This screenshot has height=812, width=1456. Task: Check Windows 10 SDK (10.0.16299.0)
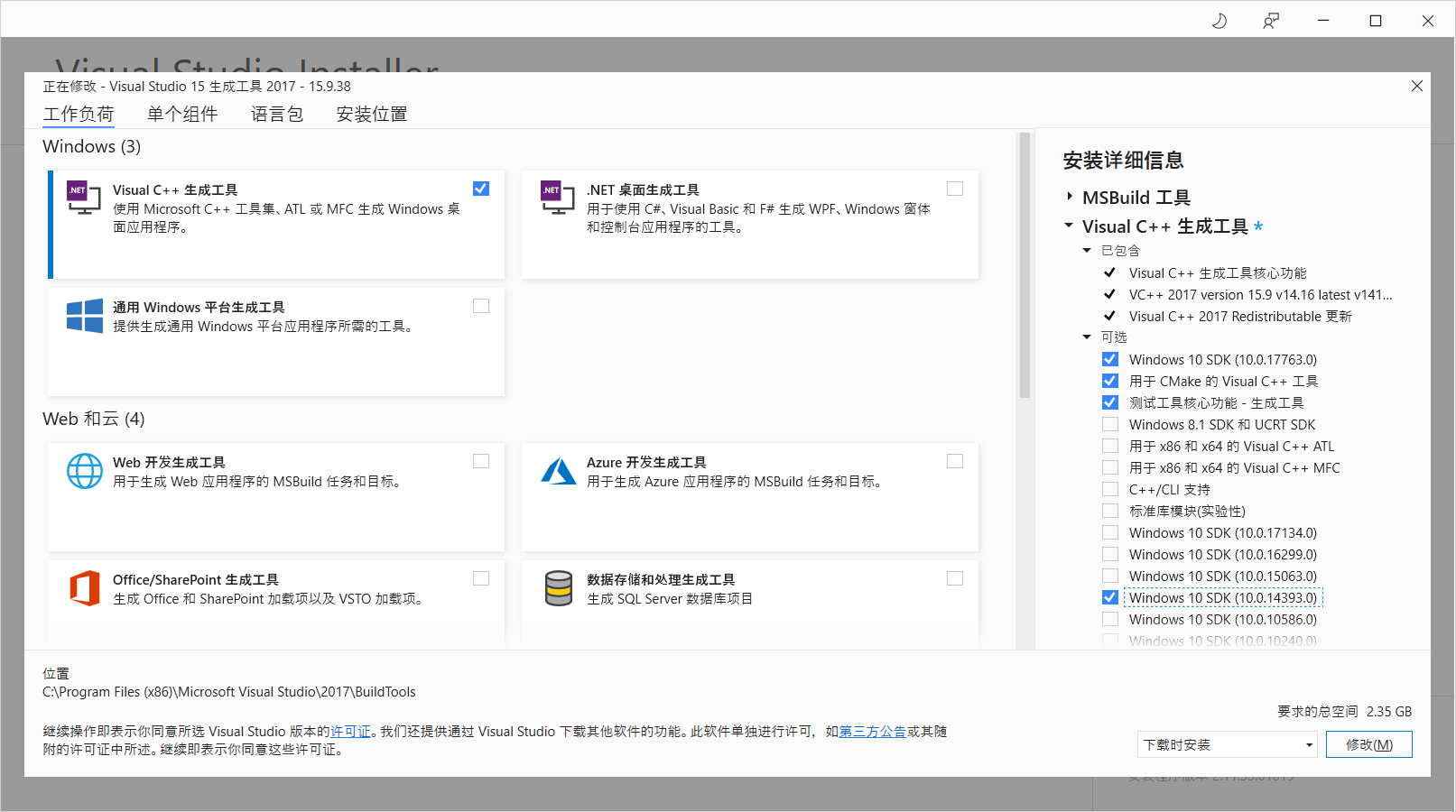[x=1110, y=554]
